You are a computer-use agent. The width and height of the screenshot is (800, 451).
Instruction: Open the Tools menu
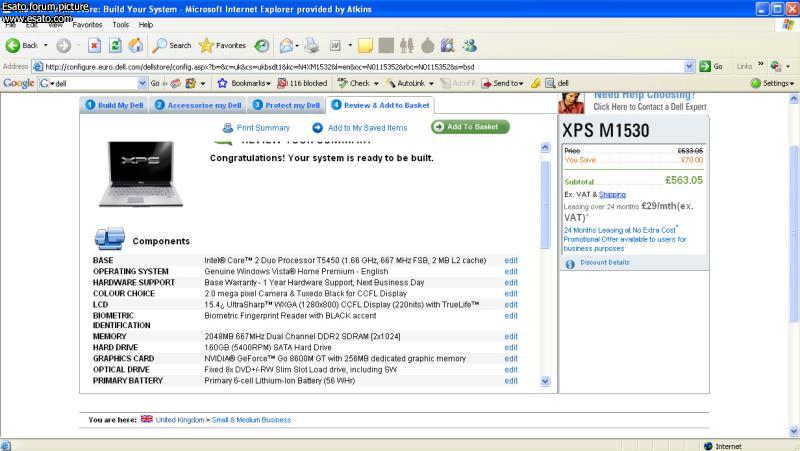point(121,24)
